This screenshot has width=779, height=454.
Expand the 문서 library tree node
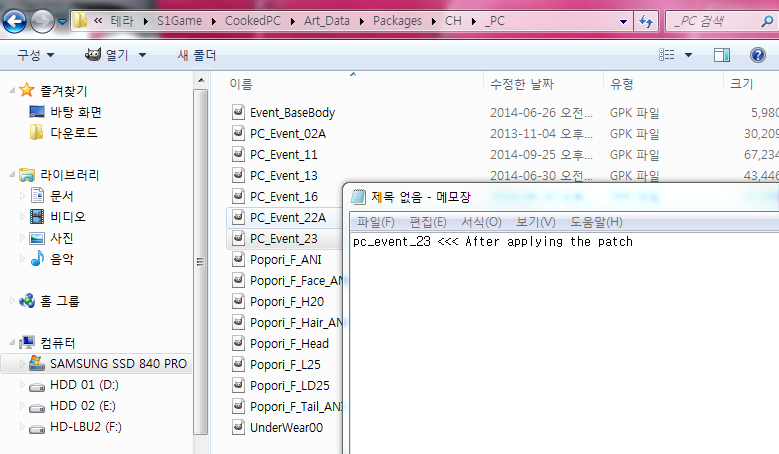pyautogui.click(x=23, y=196)
